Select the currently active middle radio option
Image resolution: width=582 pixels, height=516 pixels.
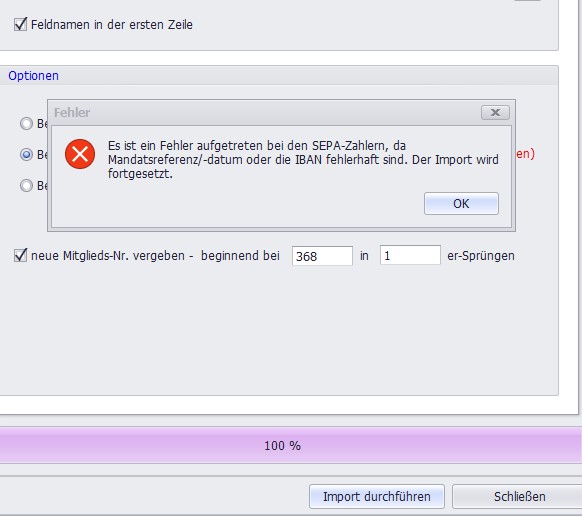tap(26, 154)
